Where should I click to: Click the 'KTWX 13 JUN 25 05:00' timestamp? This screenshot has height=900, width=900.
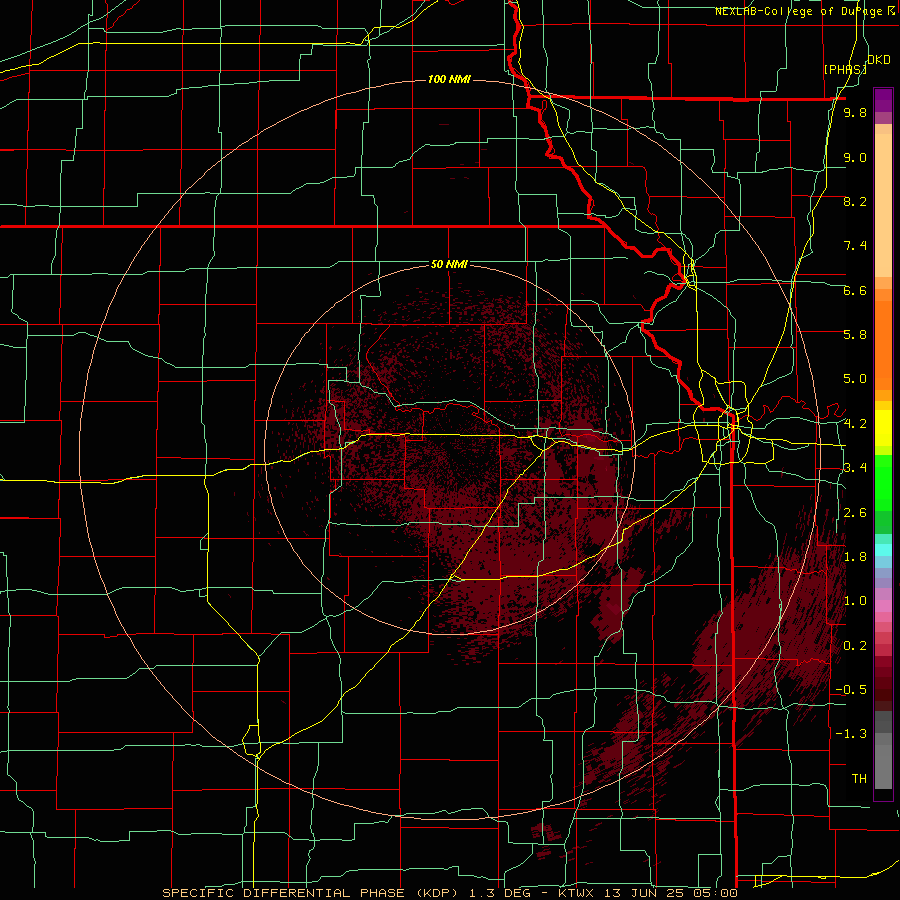point(647,893)
